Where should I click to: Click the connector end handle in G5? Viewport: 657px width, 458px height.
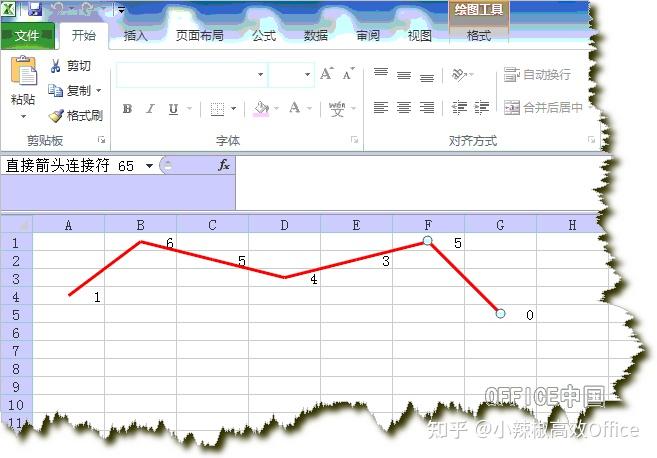point(500,313)
